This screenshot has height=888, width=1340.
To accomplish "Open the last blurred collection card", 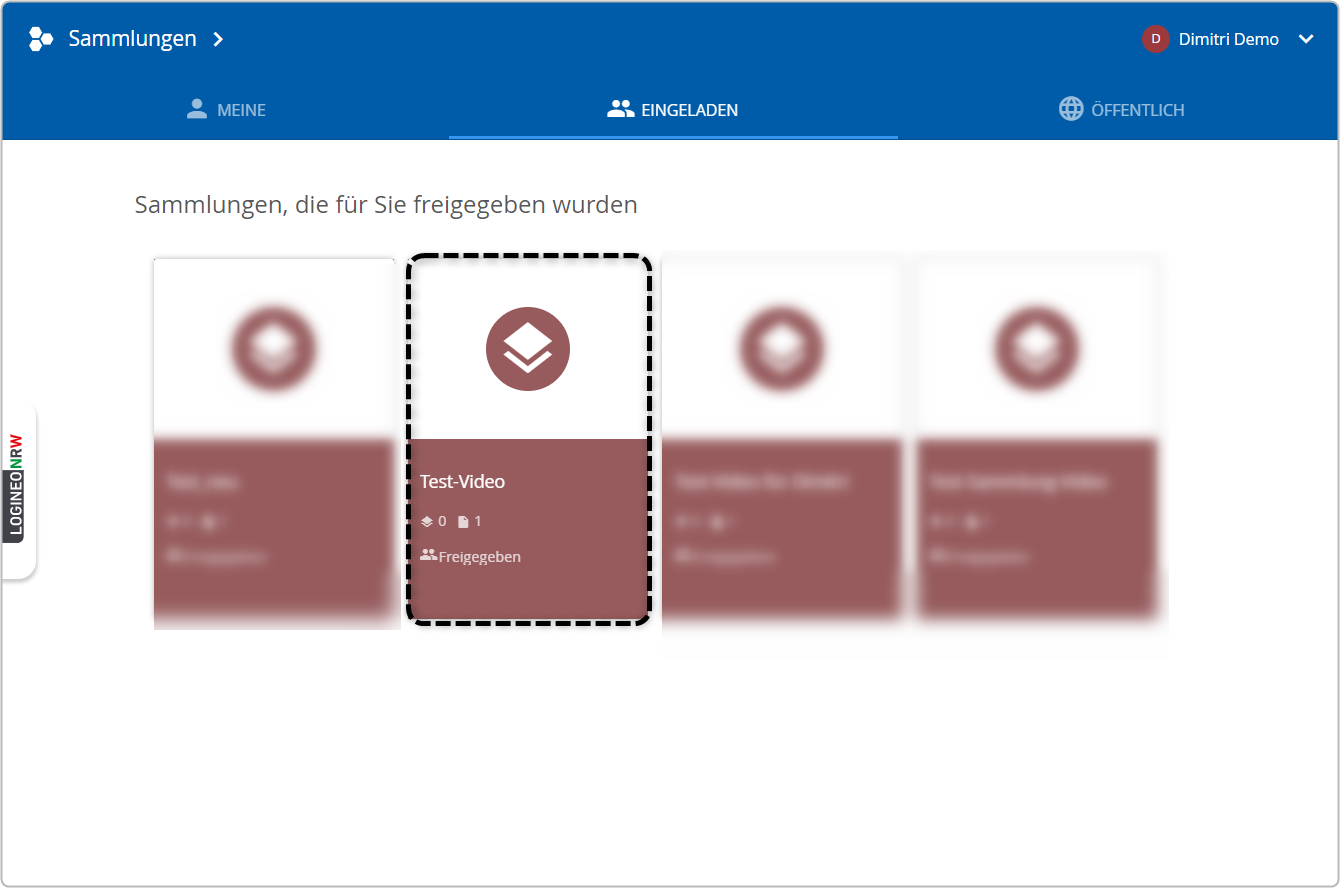I will [x=1037, y=440].
